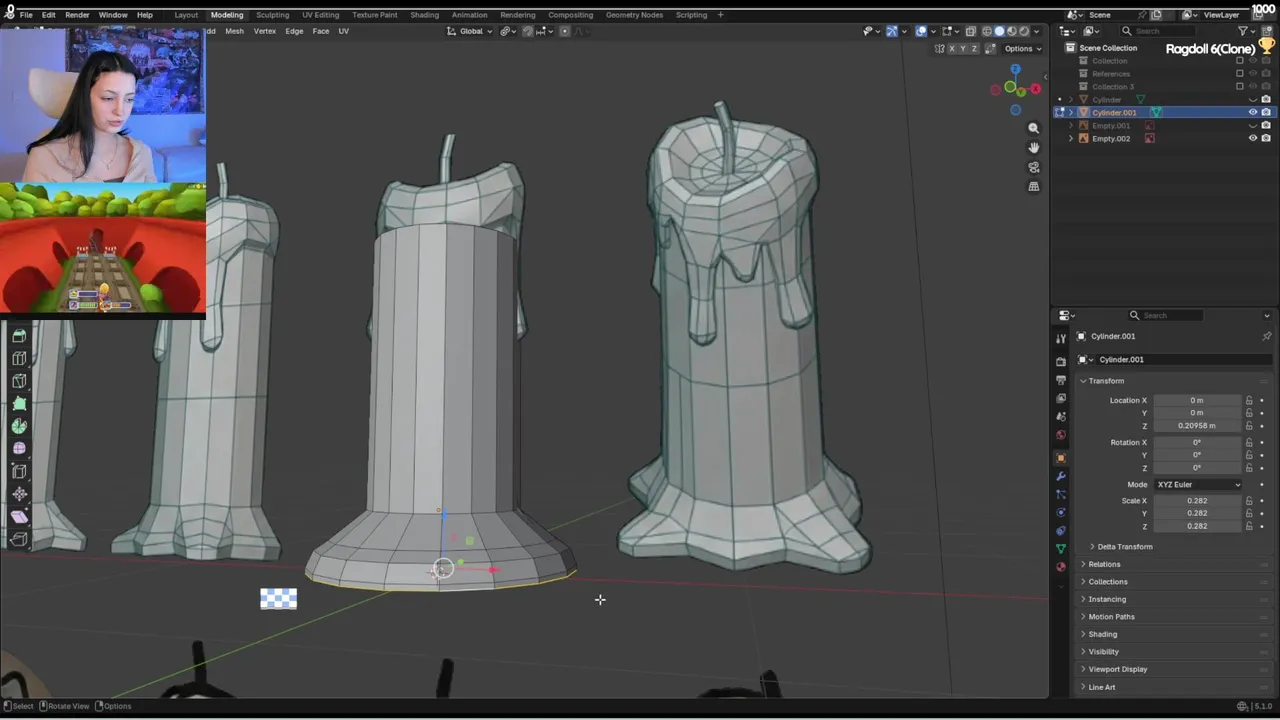The image size is (1280, 720).
Task: Open the XYZ Euler rotation mode dropdown
Action: (x=1198, y=484)
